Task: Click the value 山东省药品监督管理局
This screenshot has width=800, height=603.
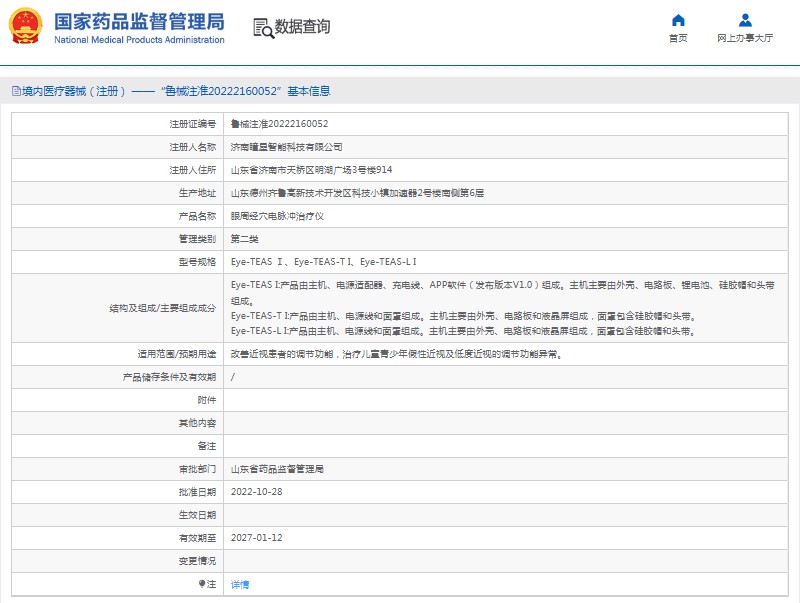Action: [277, 469]
